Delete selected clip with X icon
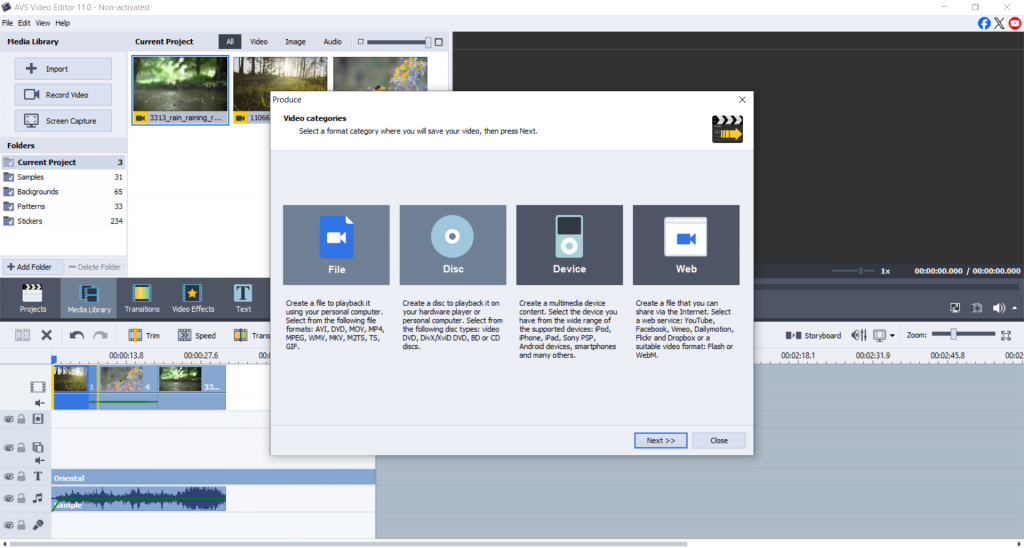Viewport: 1024px width, 548px height. [46, 335]
